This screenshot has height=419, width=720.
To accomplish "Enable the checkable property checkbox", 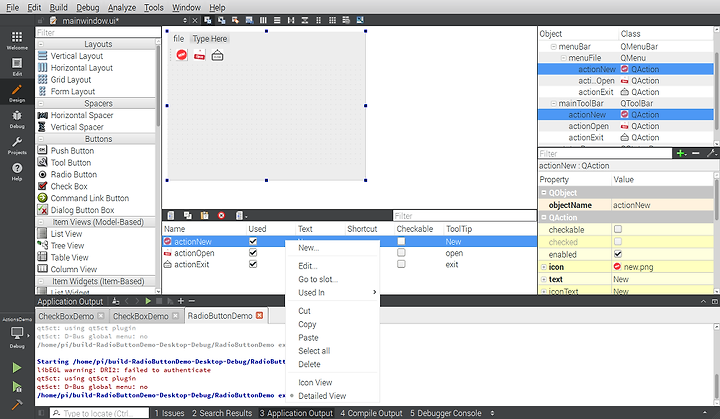I will [618, 229].
